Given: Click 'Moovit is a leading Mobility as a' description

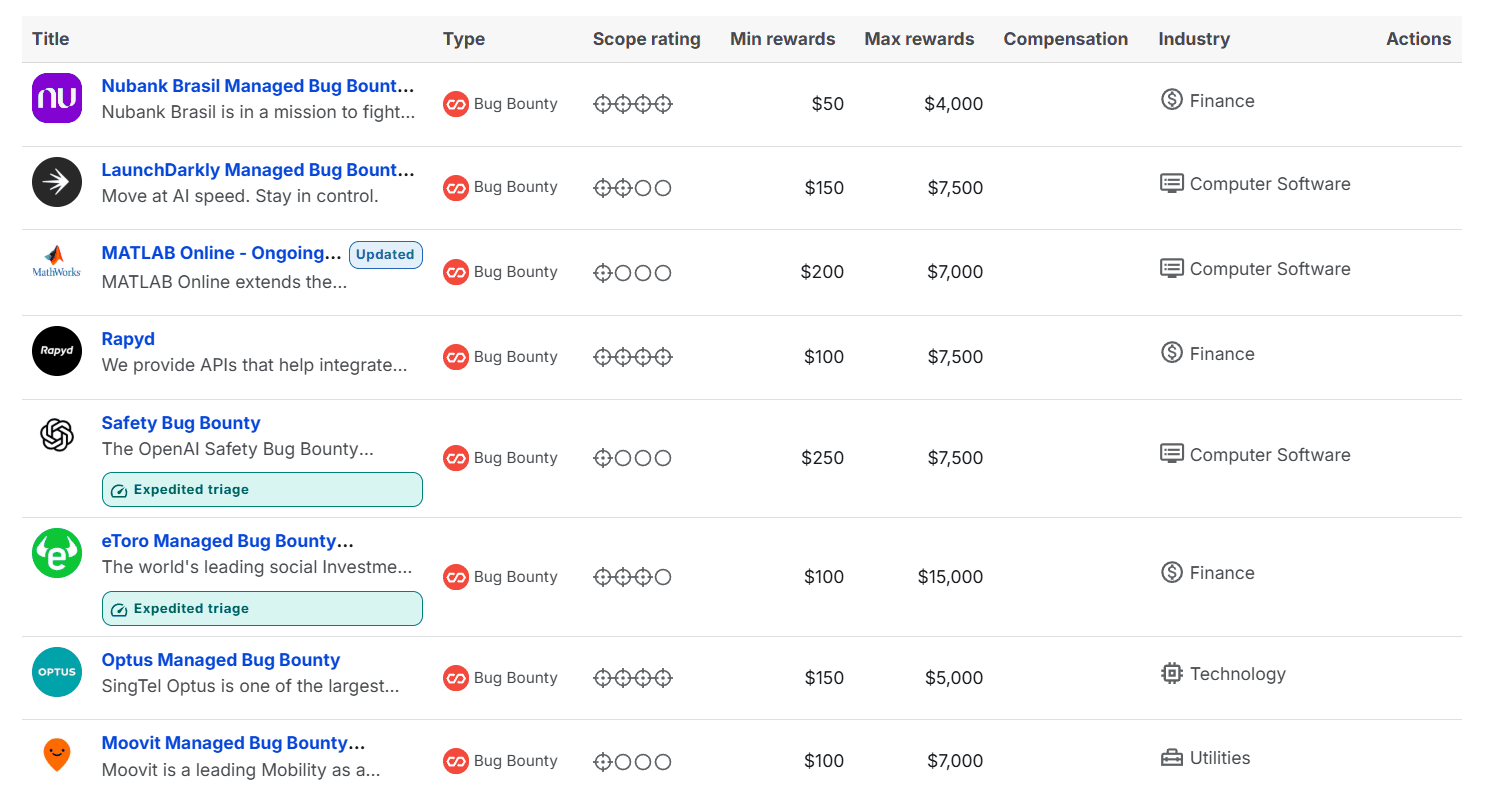Looking at the screenshot, I should 241,770.
